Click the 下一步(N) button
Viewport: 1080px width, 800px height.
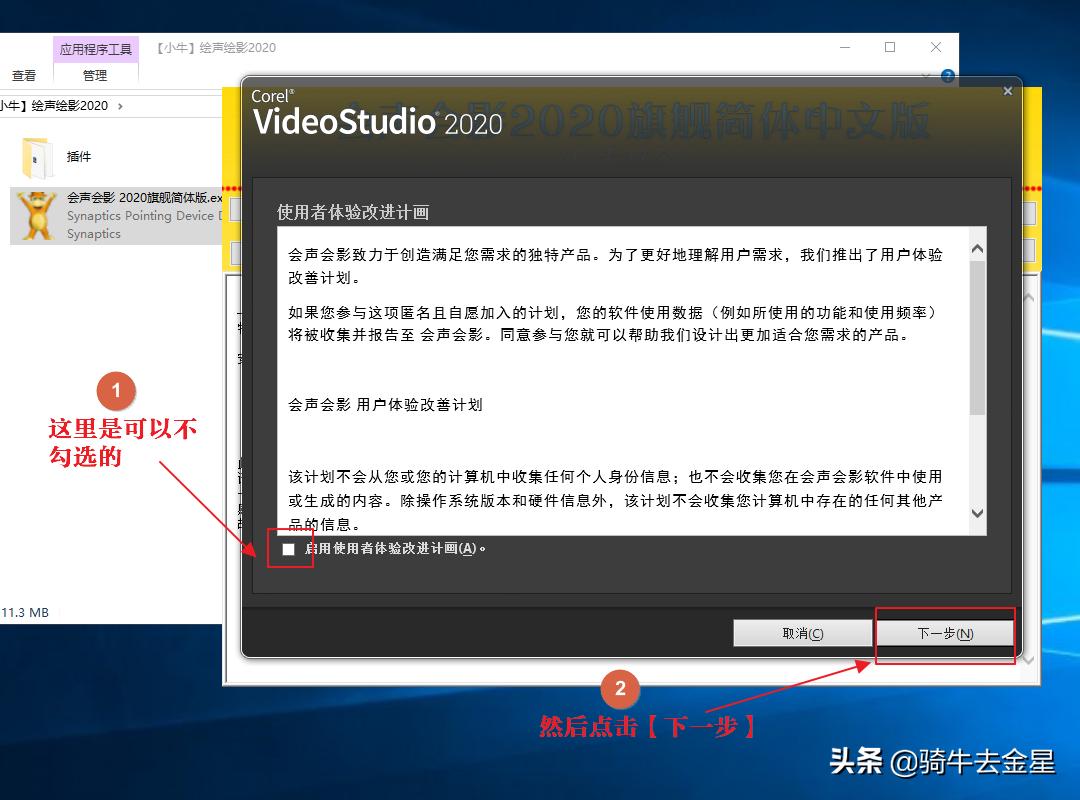(945, 633)
